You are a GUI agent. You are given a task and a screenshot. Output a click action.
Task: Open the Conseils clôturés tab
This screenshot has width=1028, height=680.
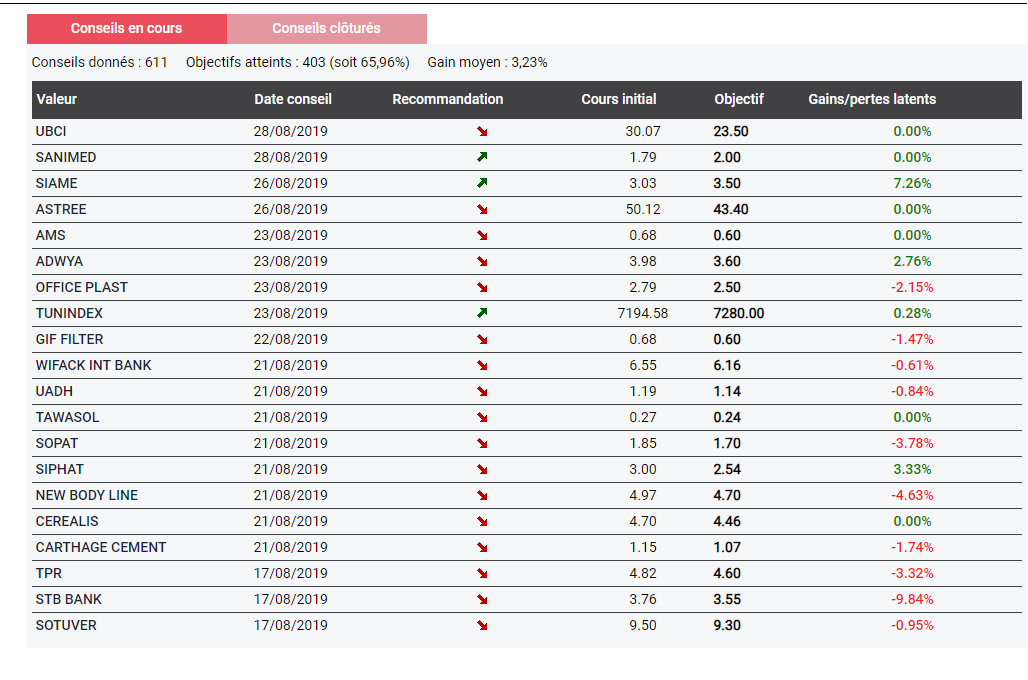point(326,29)
